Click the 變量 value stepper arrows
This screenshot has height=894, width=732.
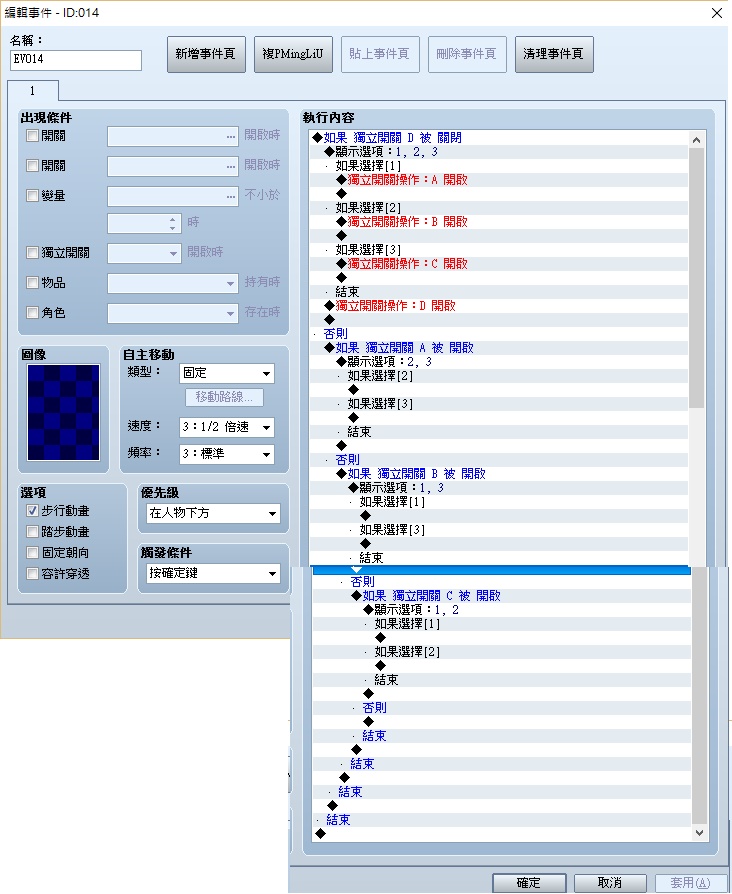click(x=172, y=224)
